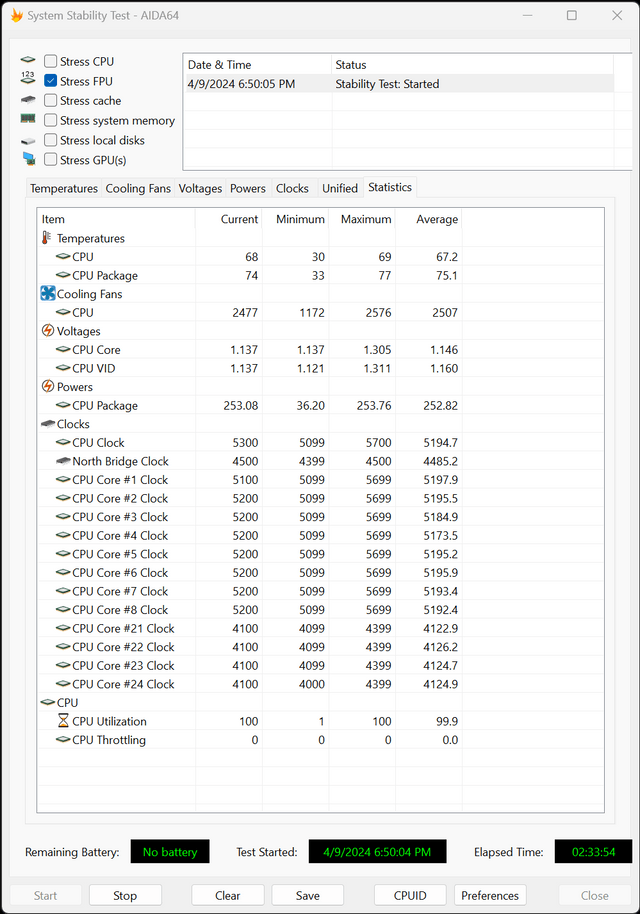640x914 pixels.
Task: Click the Date & Time column header
Action: point(258,65)
